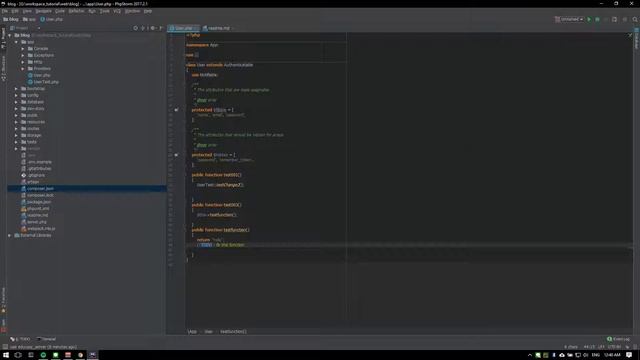This screenshot has width=640, height=360.
Task: Expand the Http folder
Action: tap(23, 62)
